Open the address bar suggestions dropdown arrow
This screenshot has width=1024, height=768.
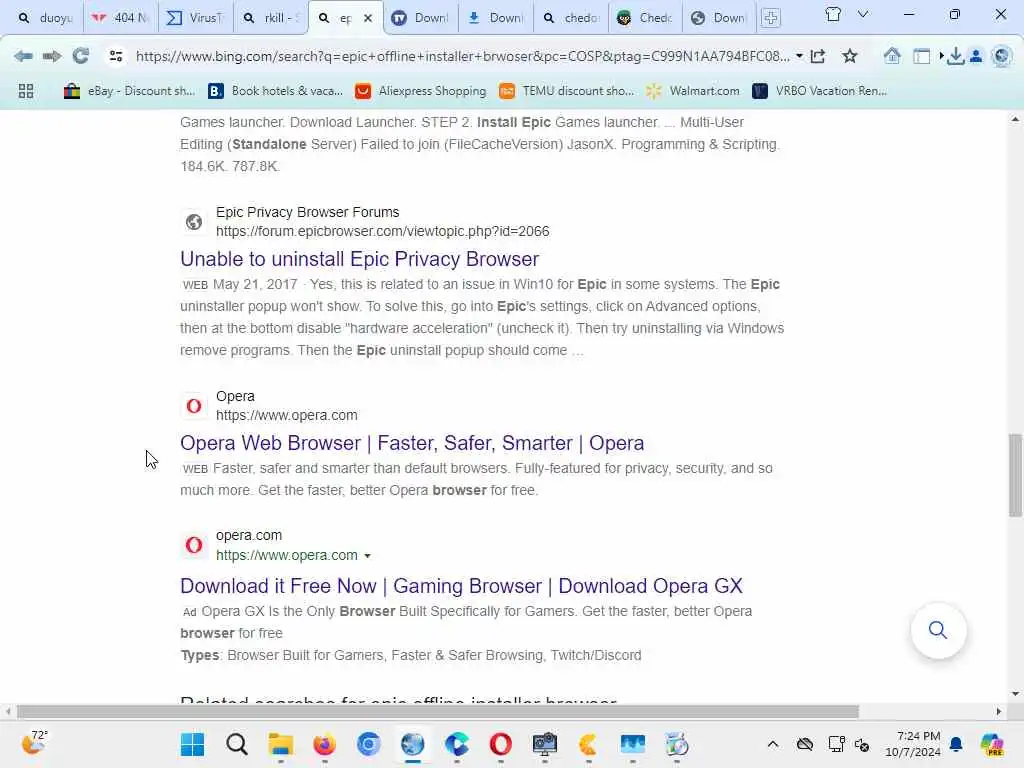(x=799, y=56)
